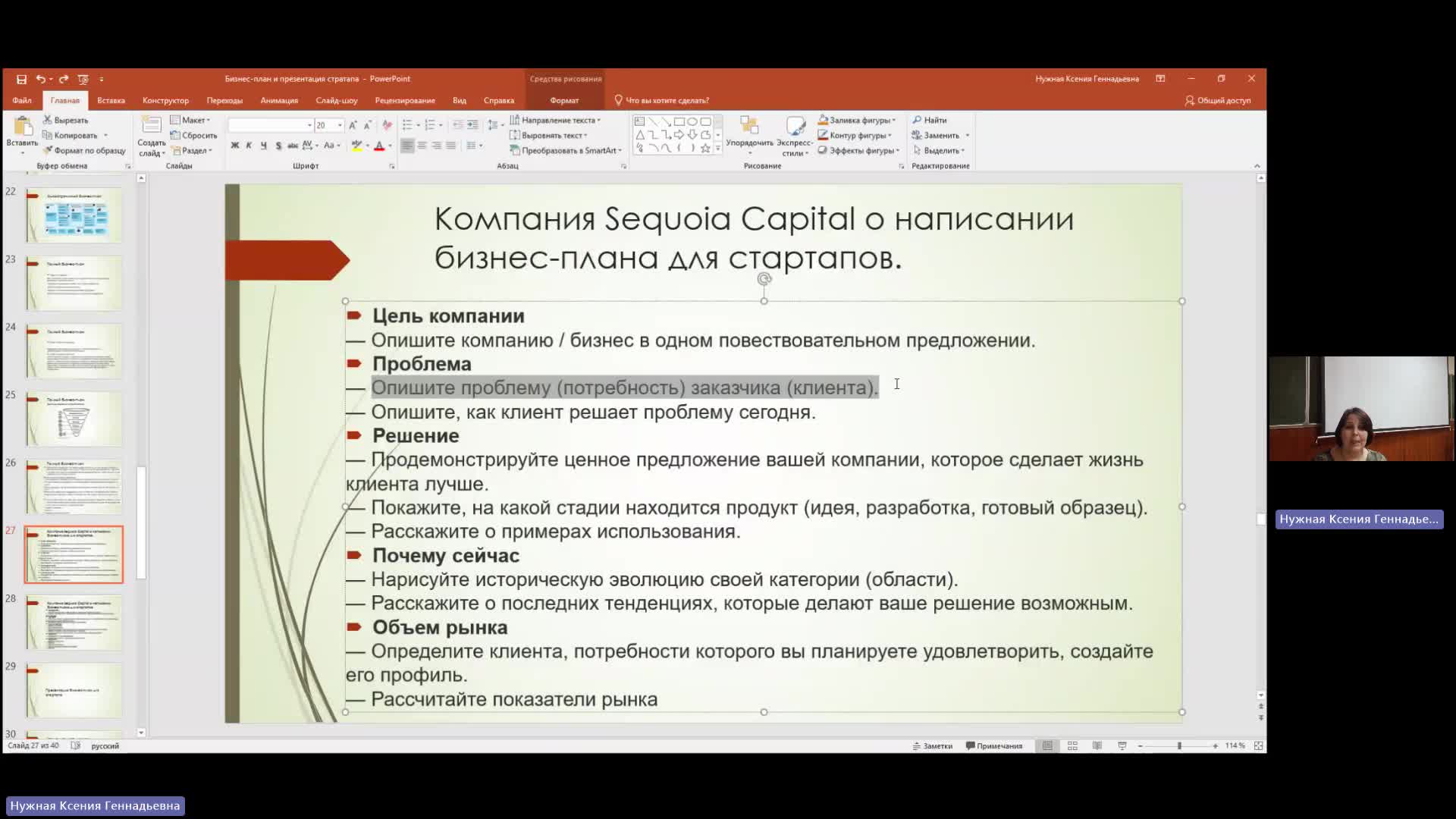The height and width of the screenshot is (819, 1456).
Task: Toggle text shadow (S) formatting
Action: (278, 146)
